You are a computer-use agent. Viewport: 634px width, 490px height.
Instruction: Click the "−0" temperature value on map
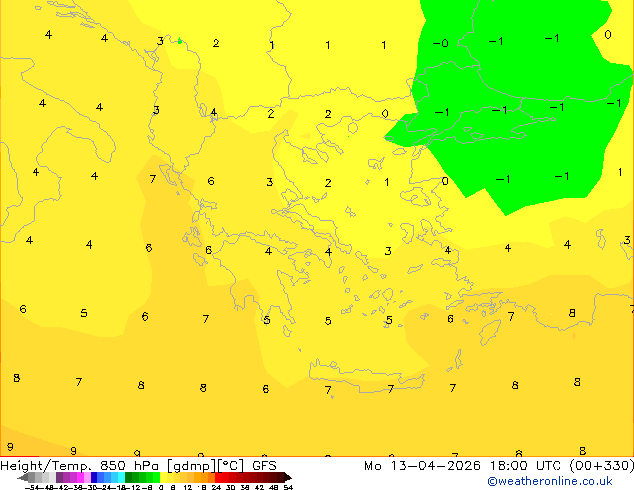tap(439, 44)
